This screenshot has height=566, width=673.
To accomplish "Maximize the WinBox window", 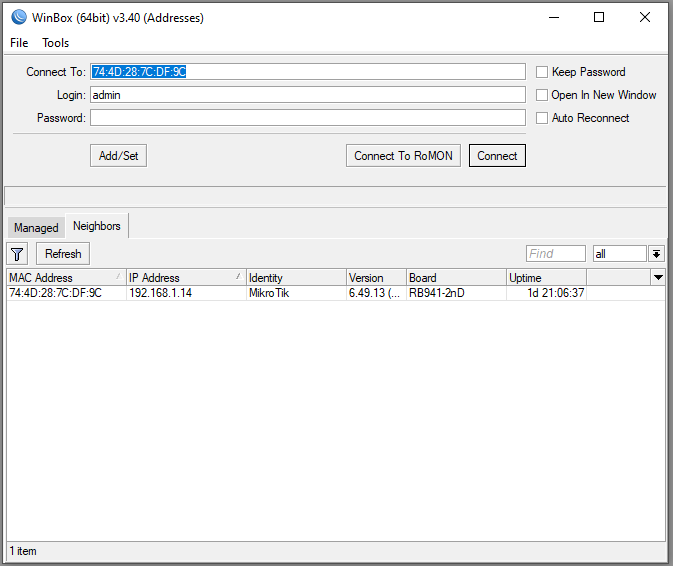I will [599, 17].
